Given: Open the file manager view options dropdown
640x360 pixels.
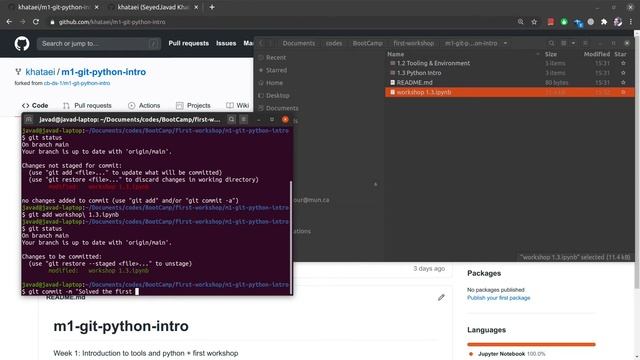Looking at the screenshot, I should 573,43.
